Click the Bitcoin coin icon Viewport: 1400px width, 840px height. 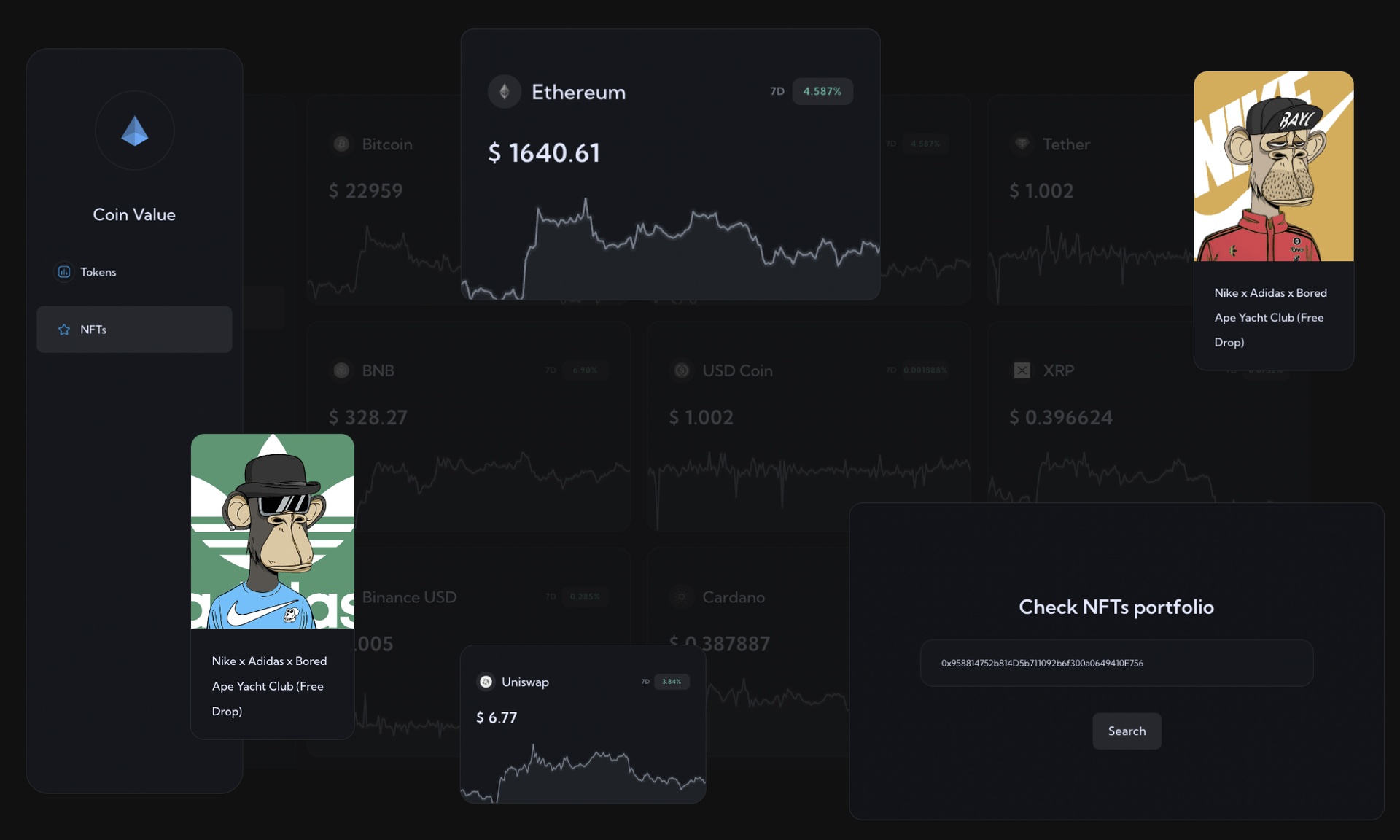pyautogui.click(x=341, y=144)
